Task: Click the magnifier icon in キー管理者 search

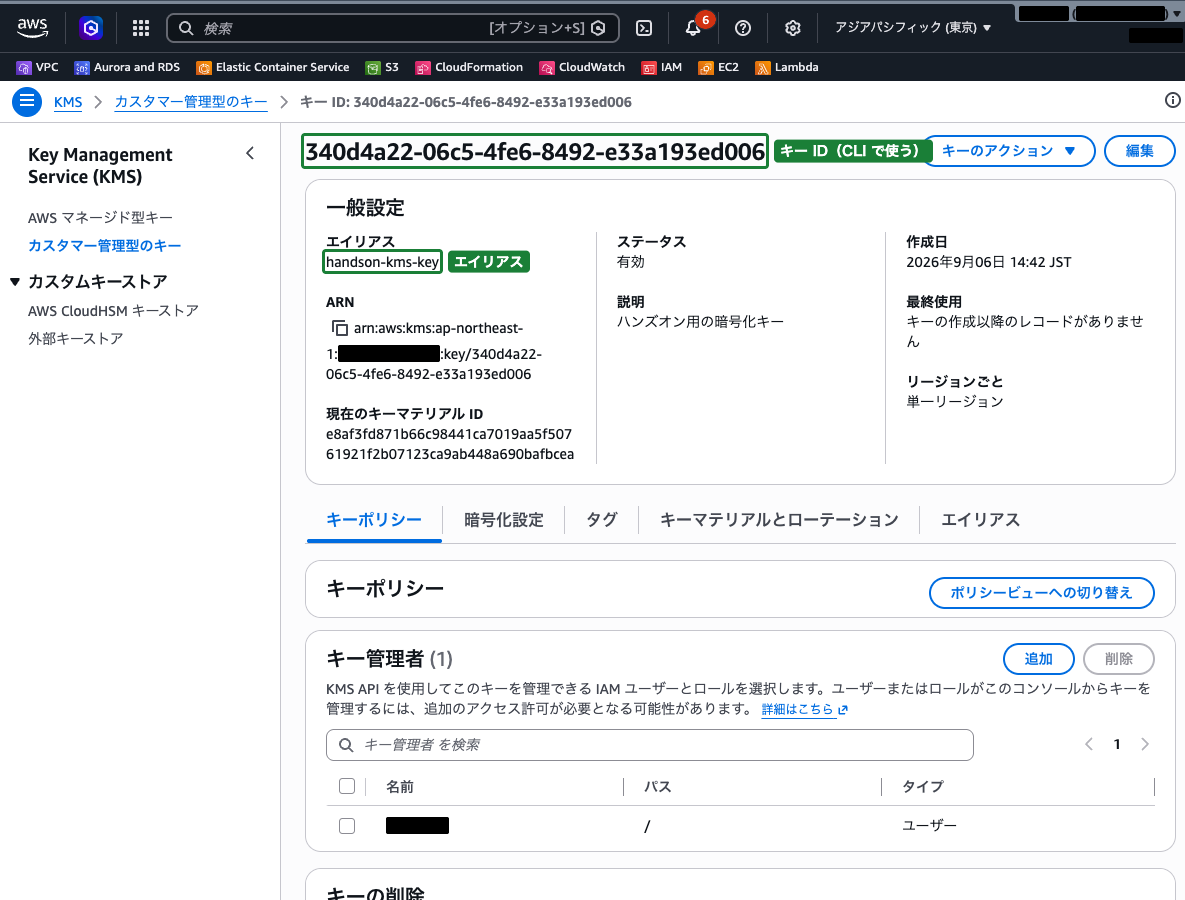Action: (346, 745)
